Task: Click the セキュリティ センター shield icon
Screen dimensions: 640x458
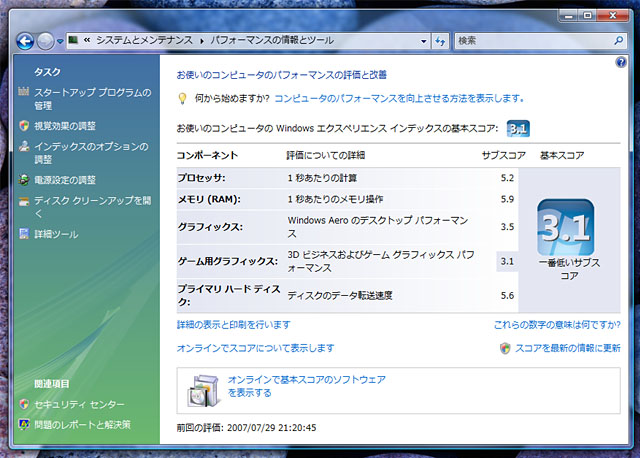Action: pos(24,404)
